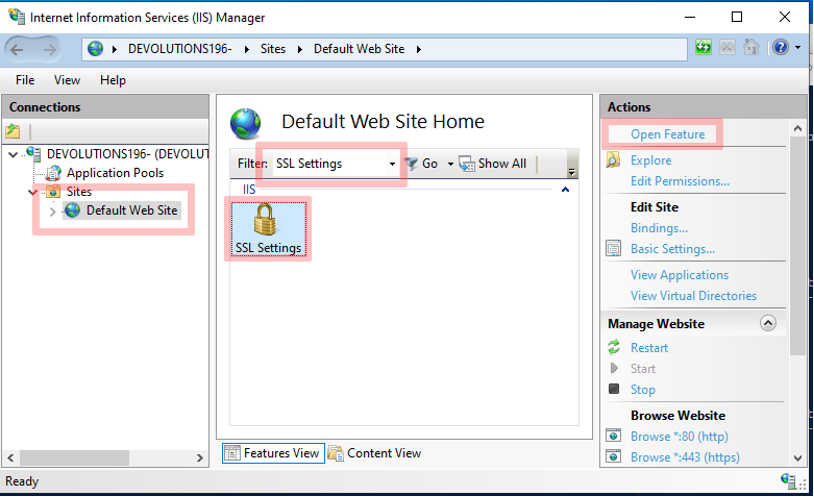
Task: Open the Bindings link
Action: coord(659,227)
